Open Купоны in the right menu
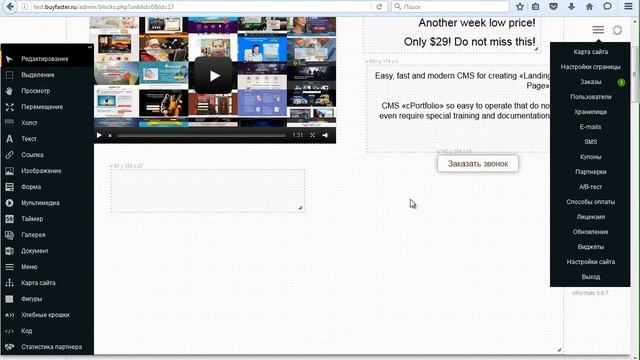This screenshot has width=640, height=360. coord(590,157)
